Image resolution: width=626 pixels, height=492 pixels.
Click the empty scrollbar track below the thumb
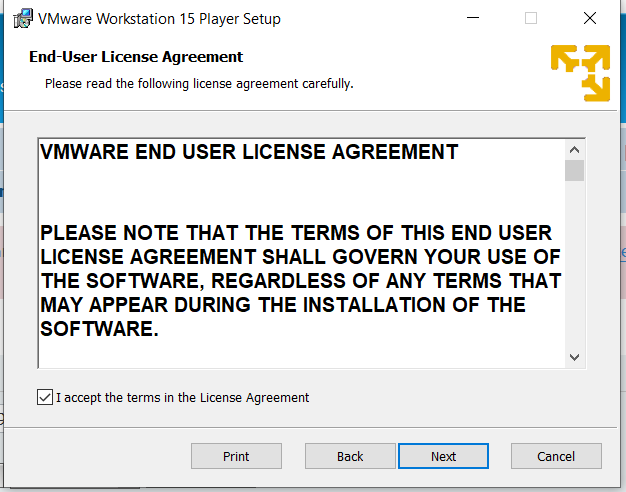(574, 270)
